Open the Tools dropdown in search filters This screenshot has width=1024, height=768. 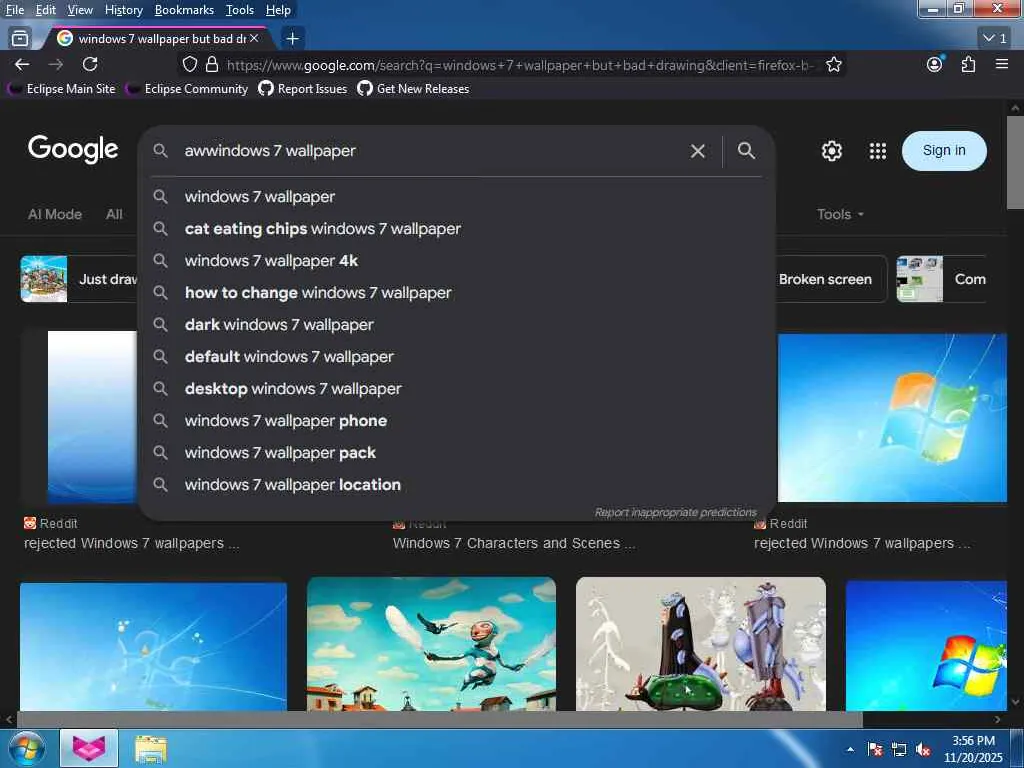point(840,214)
